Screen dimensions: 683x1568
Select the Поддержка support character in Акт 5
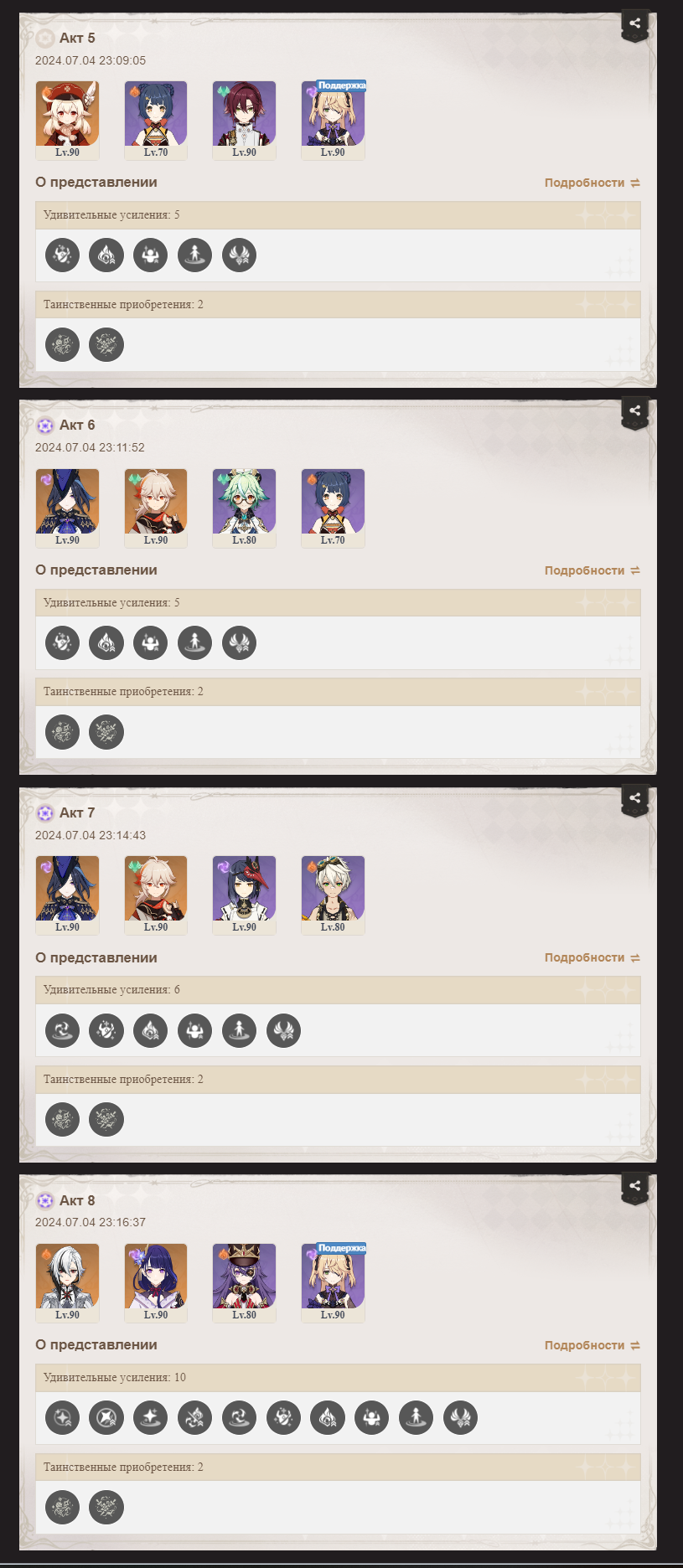coord(333,120)
